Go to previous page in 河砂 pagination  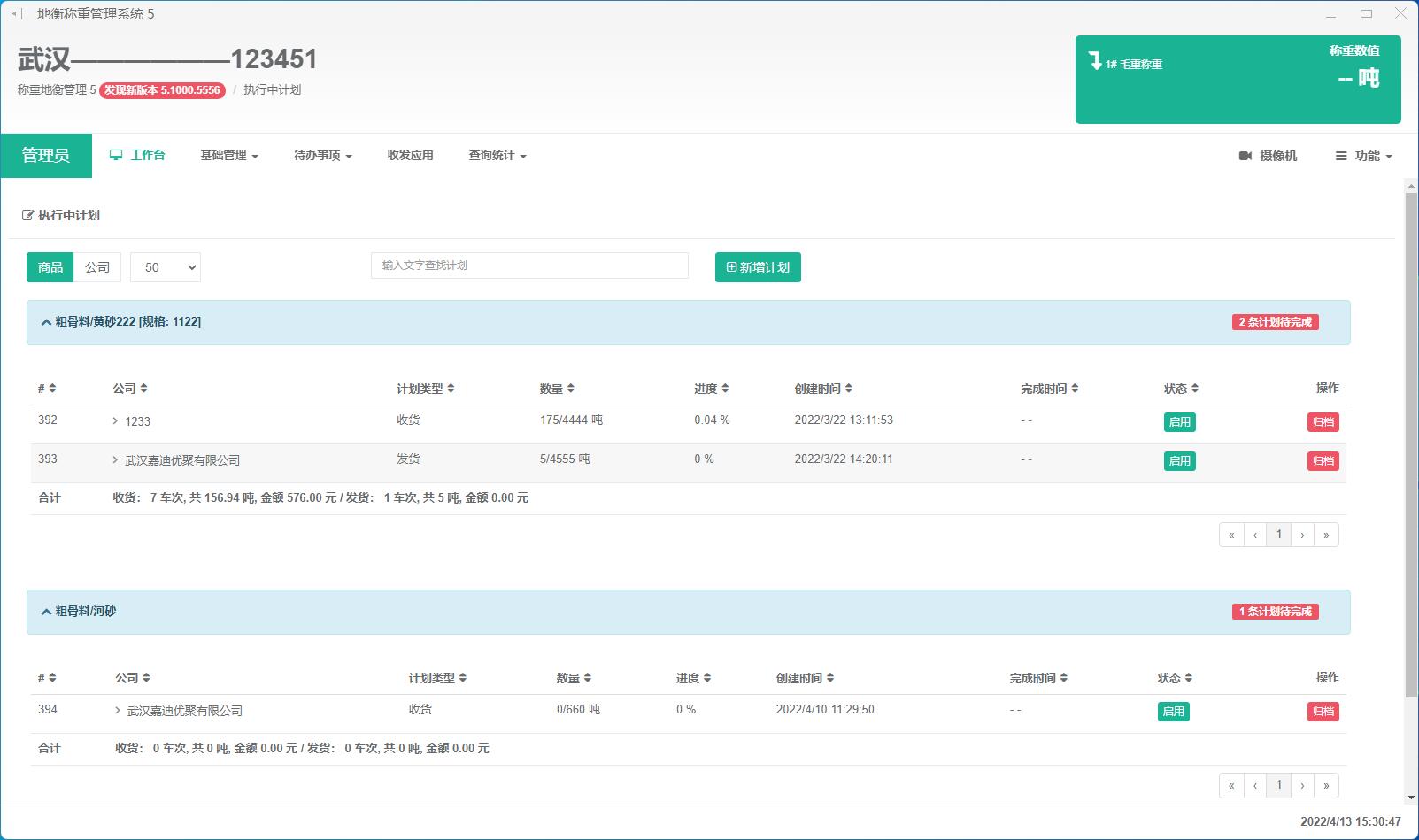(1255, 785)
